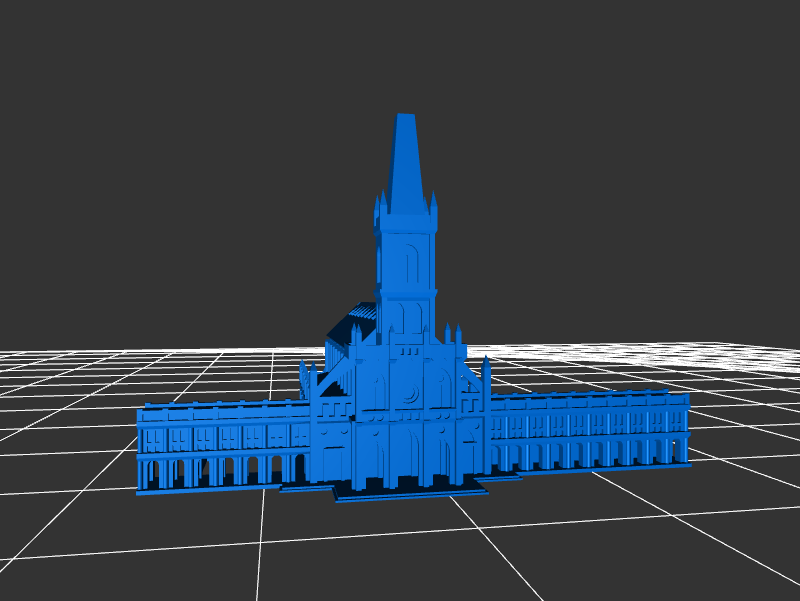The image size is (800, 601).
Task: Select the central entrance doorway of the building
Action: pos(406,455)
